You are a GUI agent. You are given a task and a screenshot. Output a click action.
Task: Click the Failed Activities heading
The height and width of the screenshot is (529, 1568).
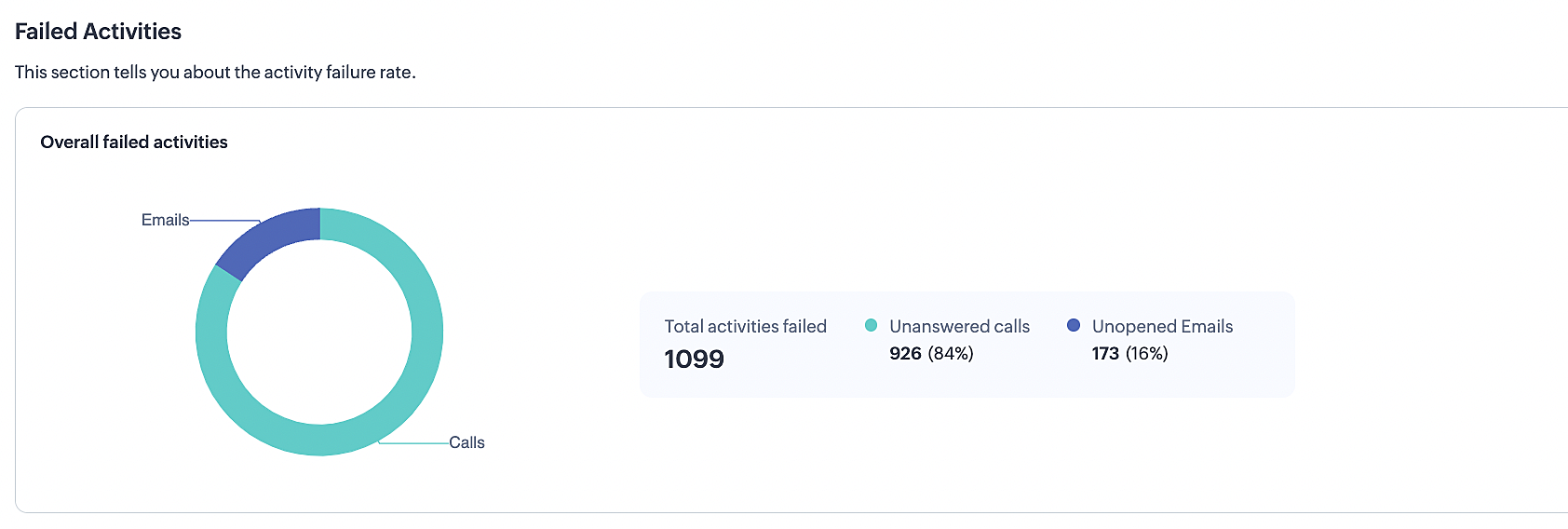point(98,32)
